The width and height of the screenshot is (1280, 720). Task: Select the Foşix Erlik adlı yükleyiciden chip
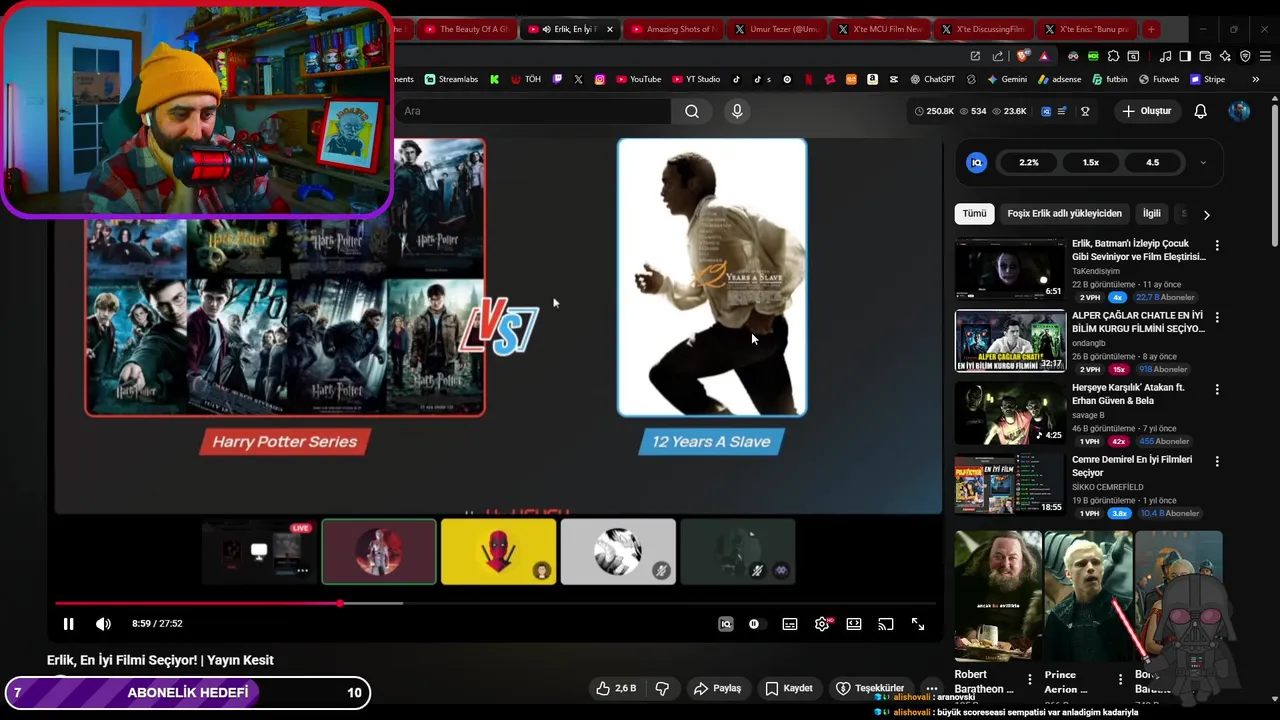1064,213
